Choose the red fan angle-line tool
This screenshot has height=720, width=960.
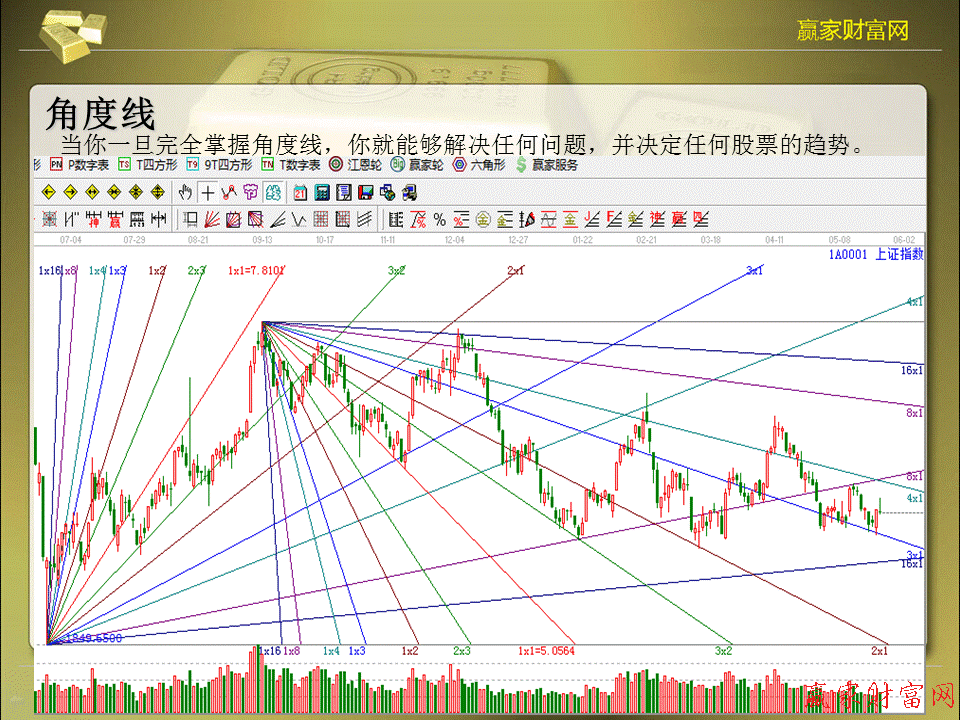212,219
